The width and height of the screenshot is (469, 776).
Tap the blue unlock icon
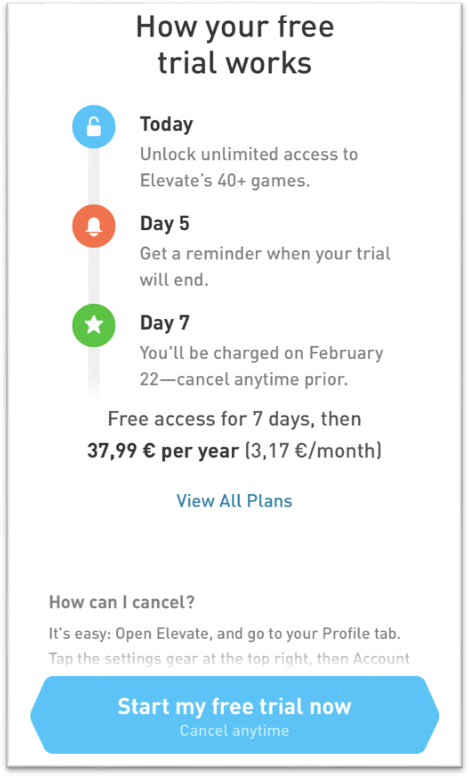coord(94,127)
